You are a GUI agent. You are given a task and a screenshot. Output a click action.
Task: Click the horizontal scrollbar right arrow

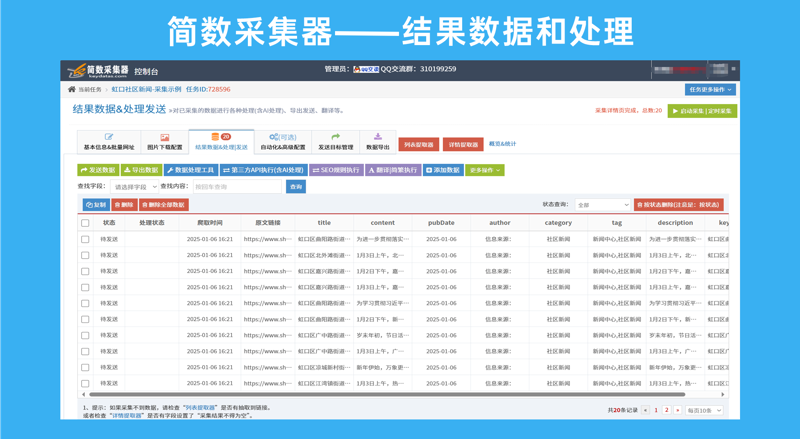tap(722, 395)
